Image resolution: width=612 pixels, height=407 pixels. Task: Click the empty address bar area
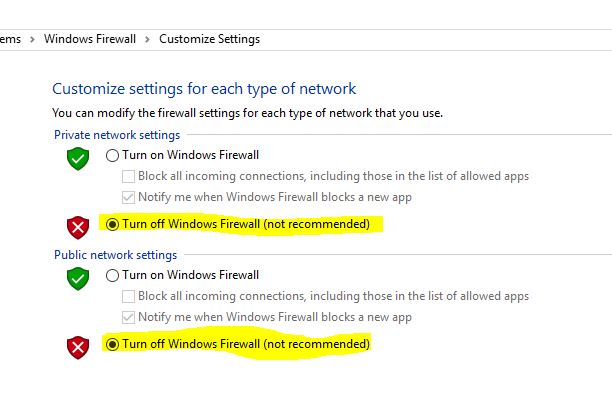[429, 39]
